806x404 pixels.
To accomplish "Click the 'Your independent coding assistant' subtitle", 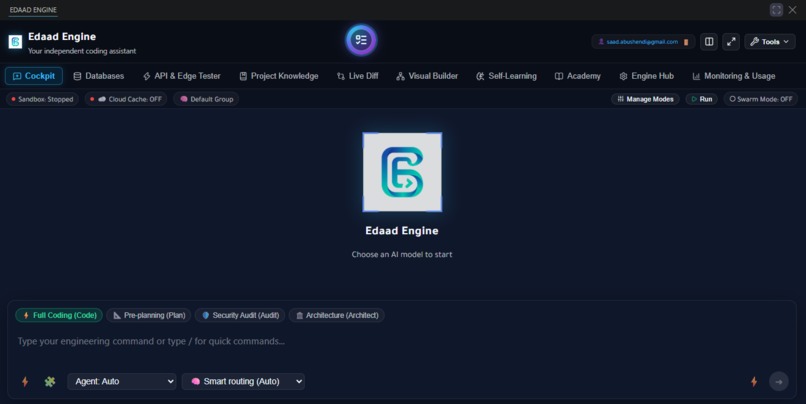I will (82, 51).
